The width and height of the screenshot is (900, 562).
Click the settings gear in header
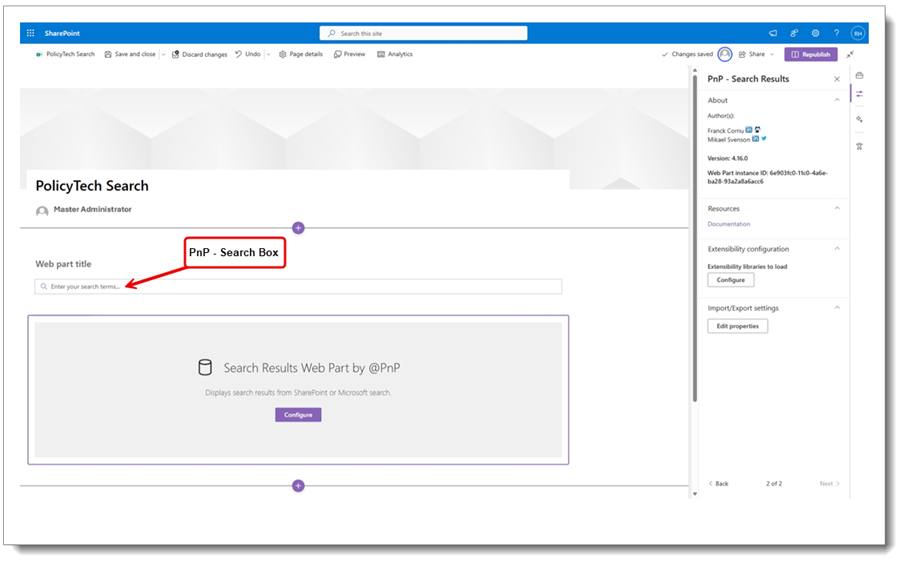[815, 33]
